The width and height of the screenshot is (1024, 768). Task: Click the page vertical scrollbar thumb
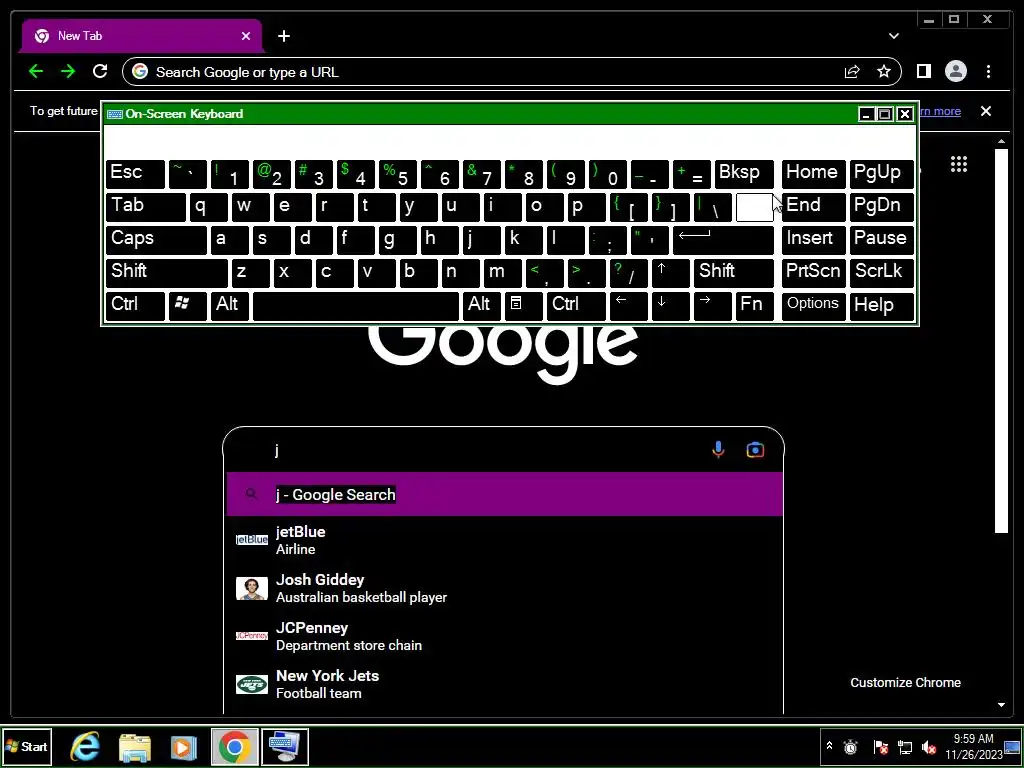1001,341
